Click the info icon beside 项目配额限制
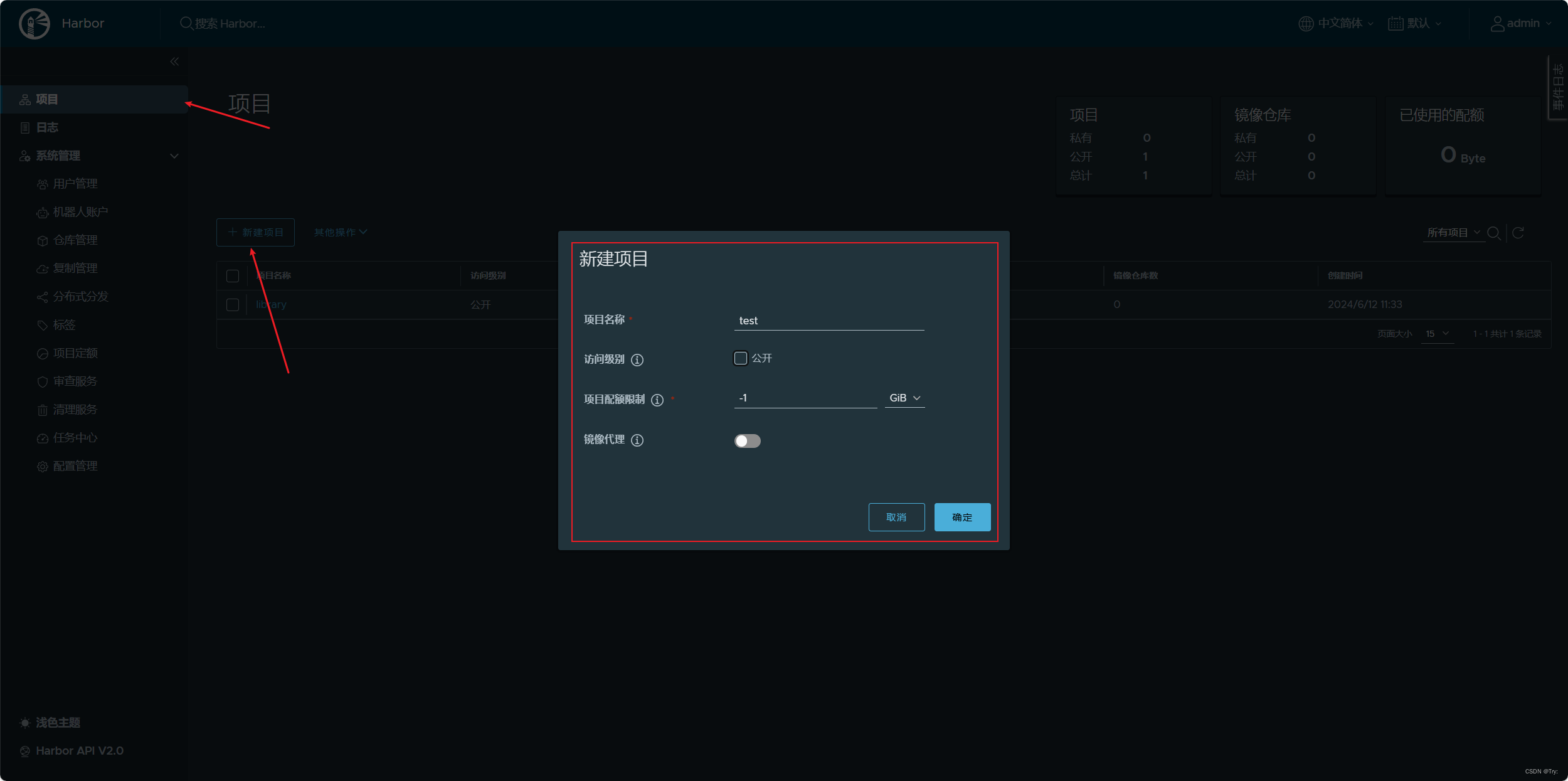 click(657, 400)
